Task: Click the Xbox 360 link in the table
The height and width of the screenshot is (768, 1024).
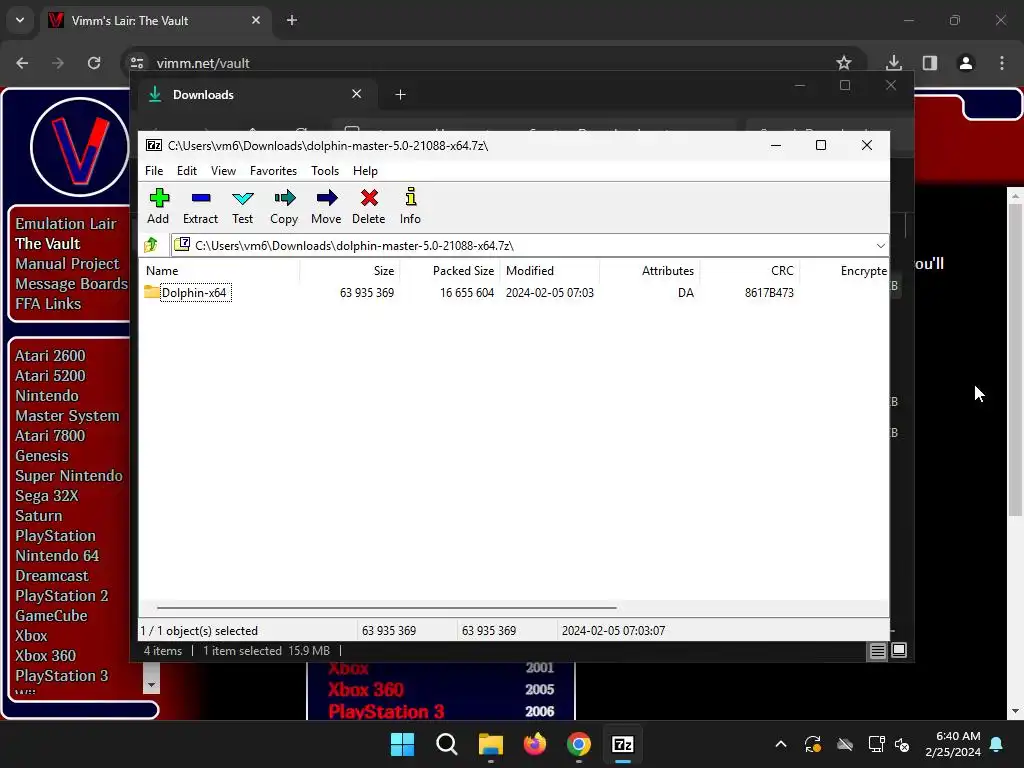Action: point(365,690)
